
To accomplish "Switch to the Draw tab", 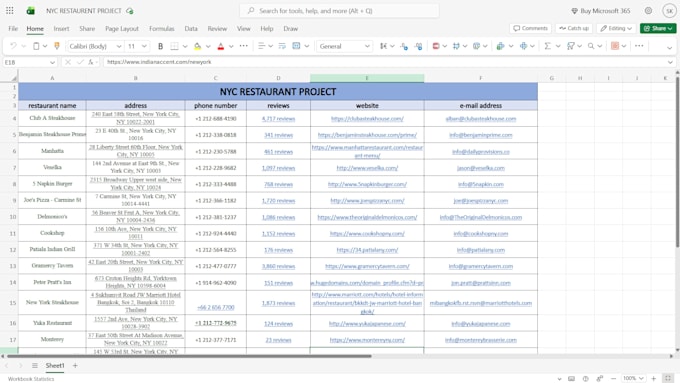I will (x=291, y=29).
